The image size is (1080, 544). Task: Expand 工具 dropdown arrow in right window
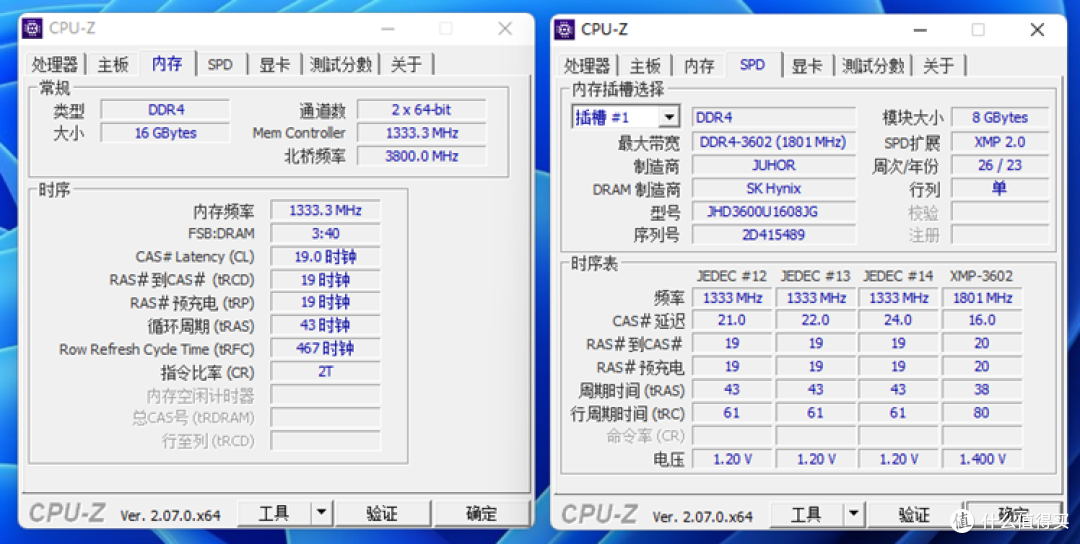(x=853, y=514)
